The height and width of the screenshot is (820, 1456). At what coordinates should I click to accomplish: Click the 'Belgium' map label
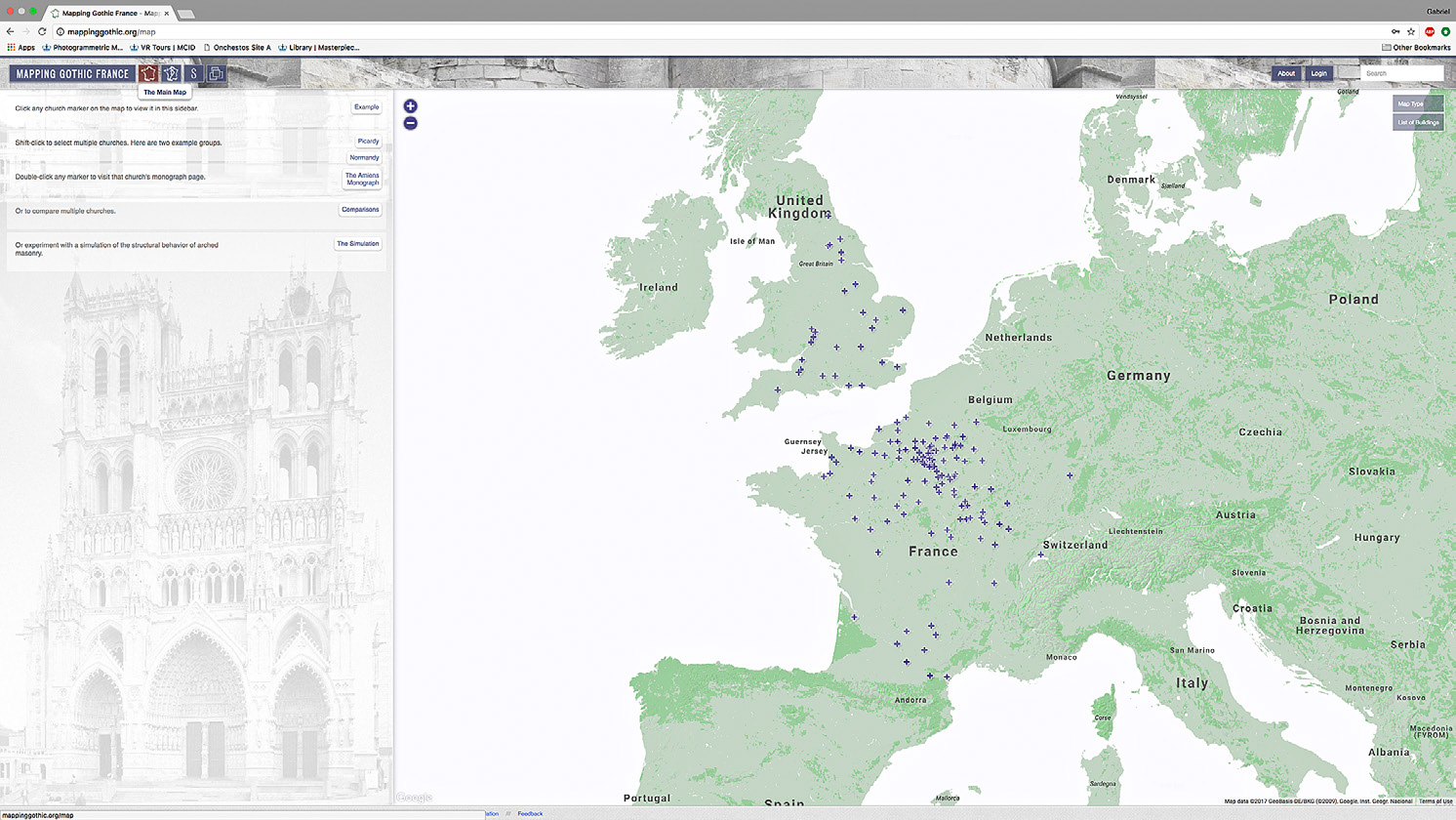tap(991, 399)
